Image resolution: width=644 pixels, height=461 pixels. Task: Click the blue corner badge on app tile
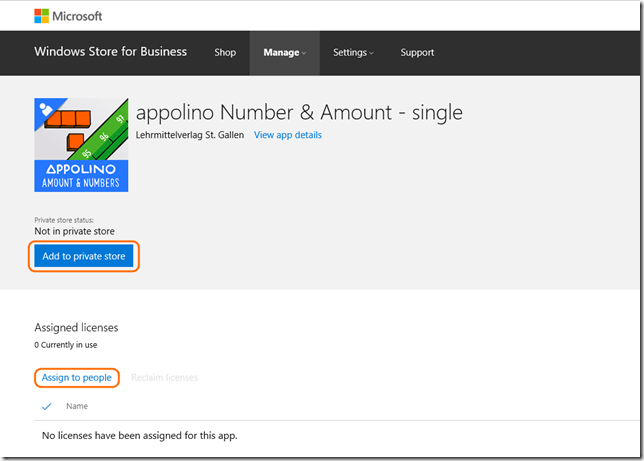coord(43,107)
